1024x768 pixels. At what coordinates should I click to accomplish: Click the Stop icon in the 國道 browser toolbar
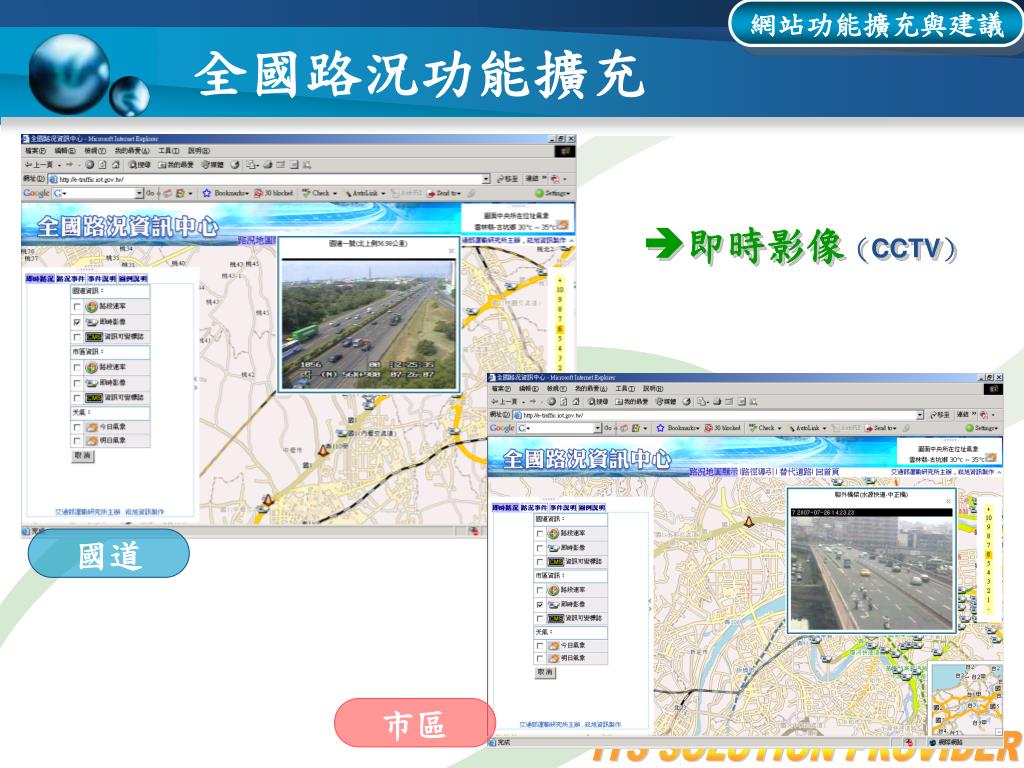[x=90, y=165]
